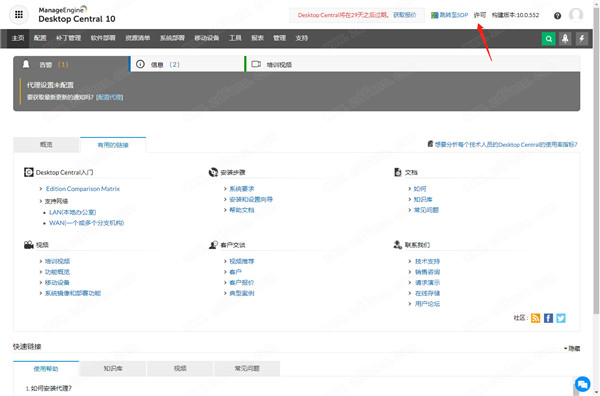Open 典型案例 link
The image size is (600, 396).
(x=241, y=293)
